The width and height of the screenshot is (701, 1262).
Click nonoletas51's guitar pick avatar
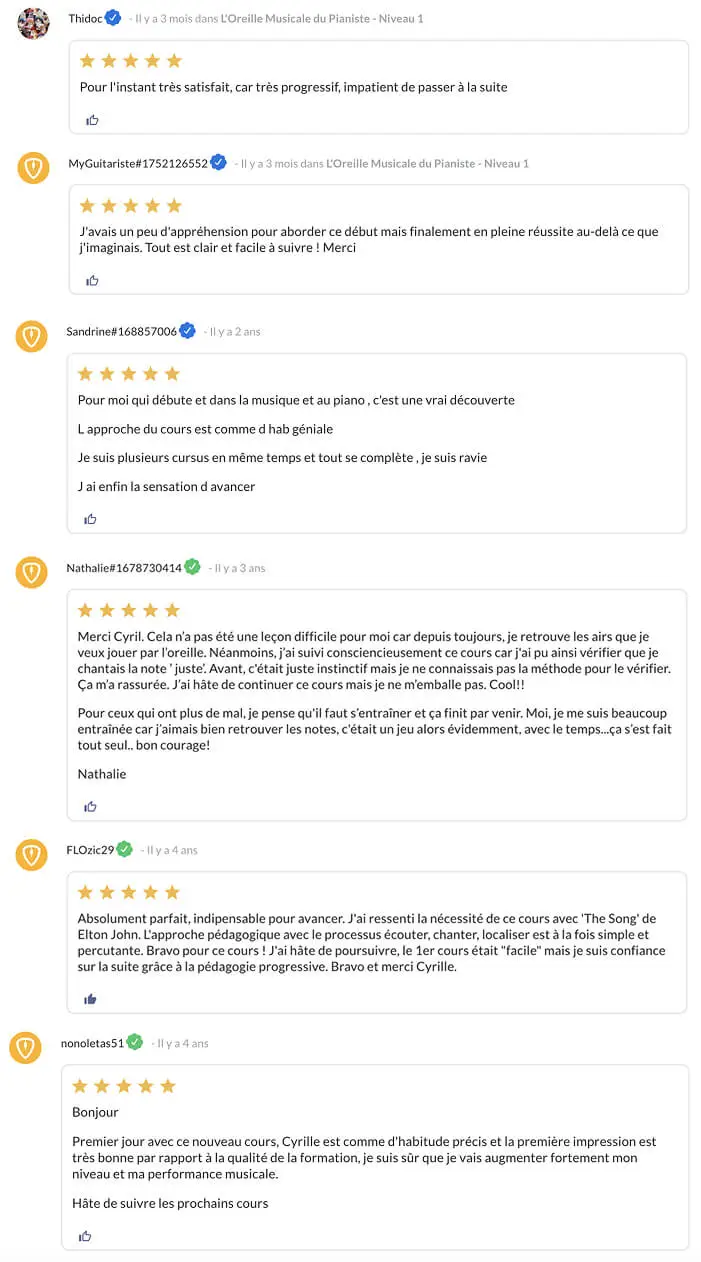[26, 1048]
